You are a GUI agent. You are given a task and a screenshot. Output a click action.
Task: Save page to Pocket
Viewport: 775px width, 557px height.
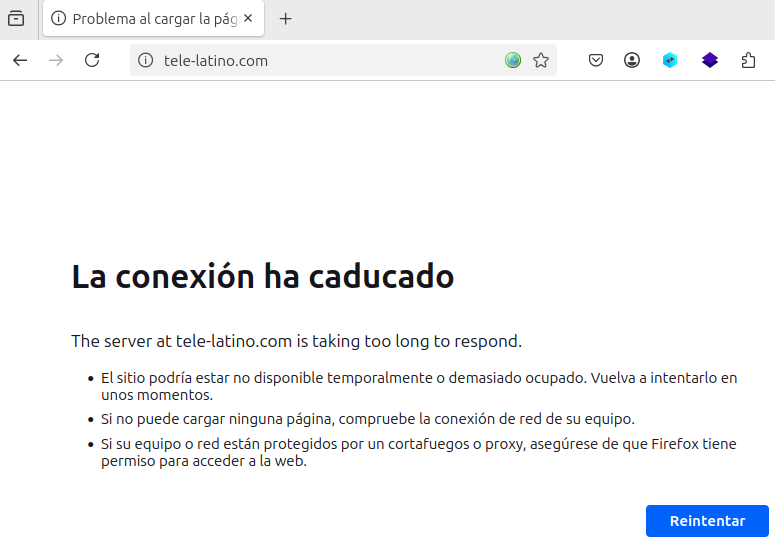coord(596,60)
